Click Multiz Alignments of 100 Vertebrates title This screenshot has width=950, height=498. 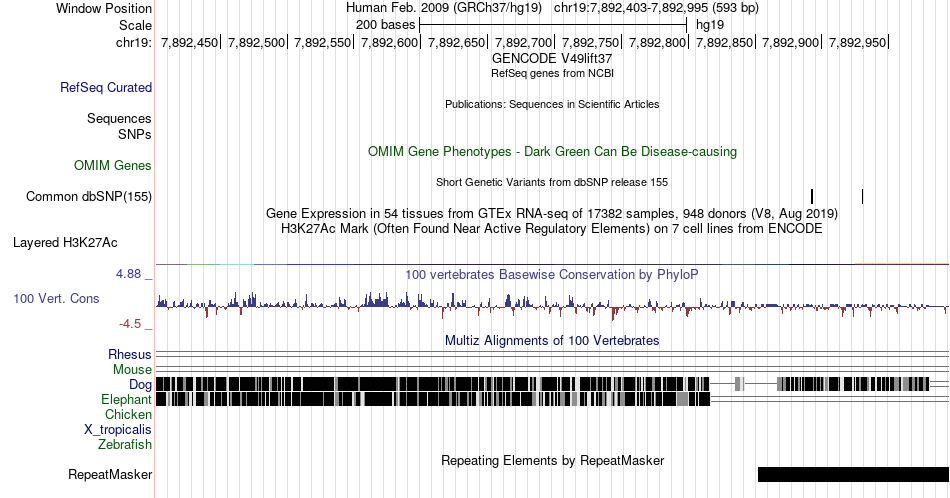click(x=552, y=340)
